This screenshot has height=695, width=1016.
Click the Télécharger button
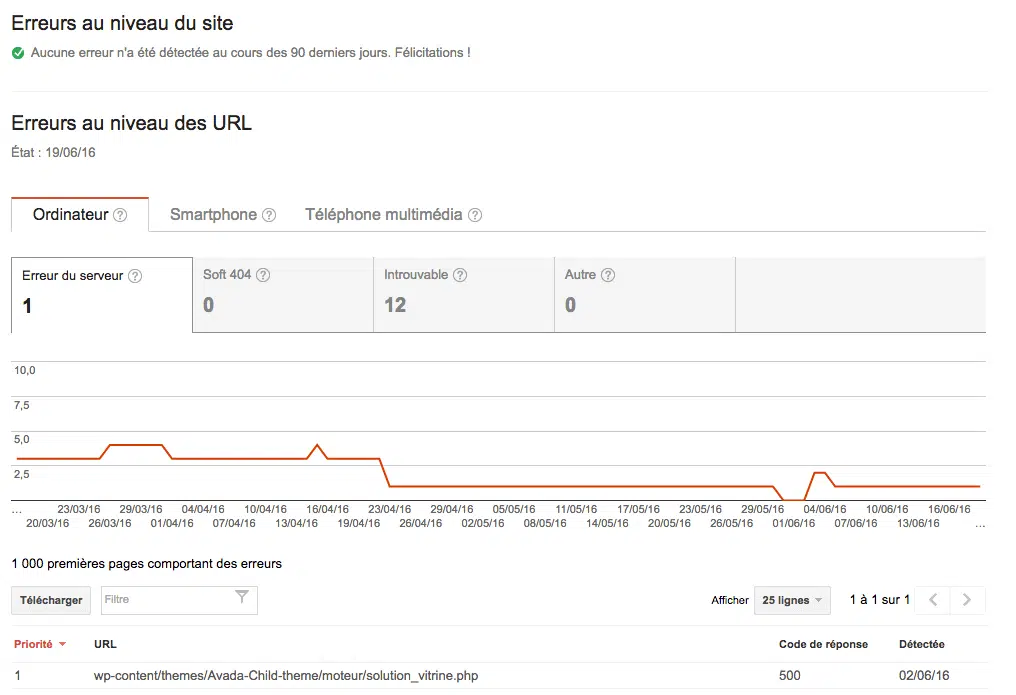coord(51,600)
